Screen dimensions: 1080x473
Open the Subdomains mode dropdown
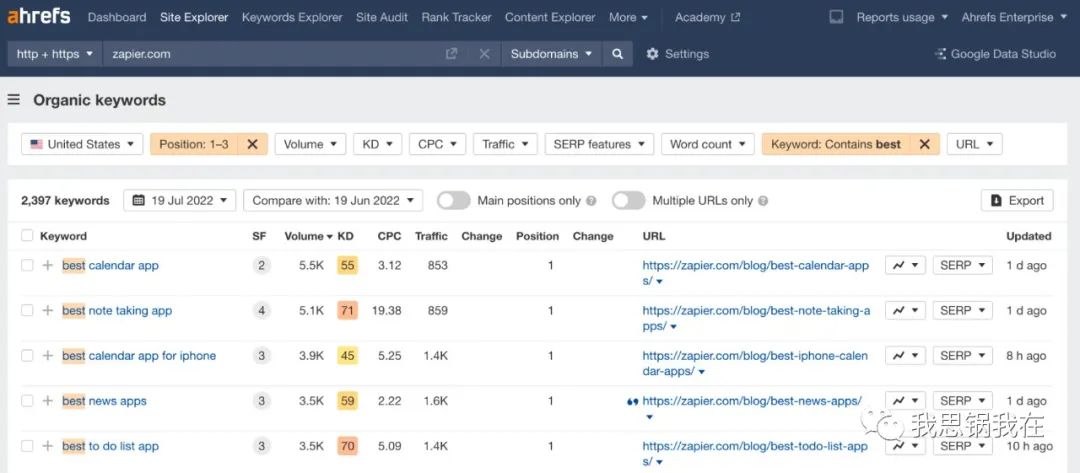tap(551, 54)
